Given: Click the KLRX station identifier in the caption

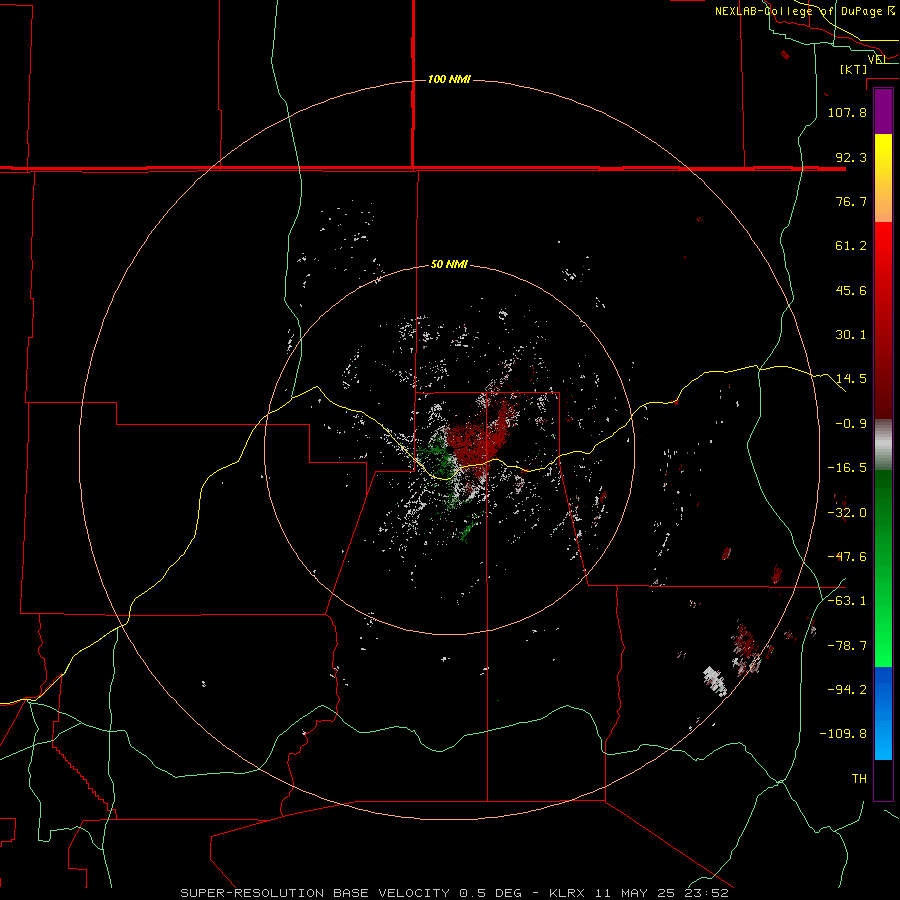Looking at the screenshot, I should (x=569, y=893).
